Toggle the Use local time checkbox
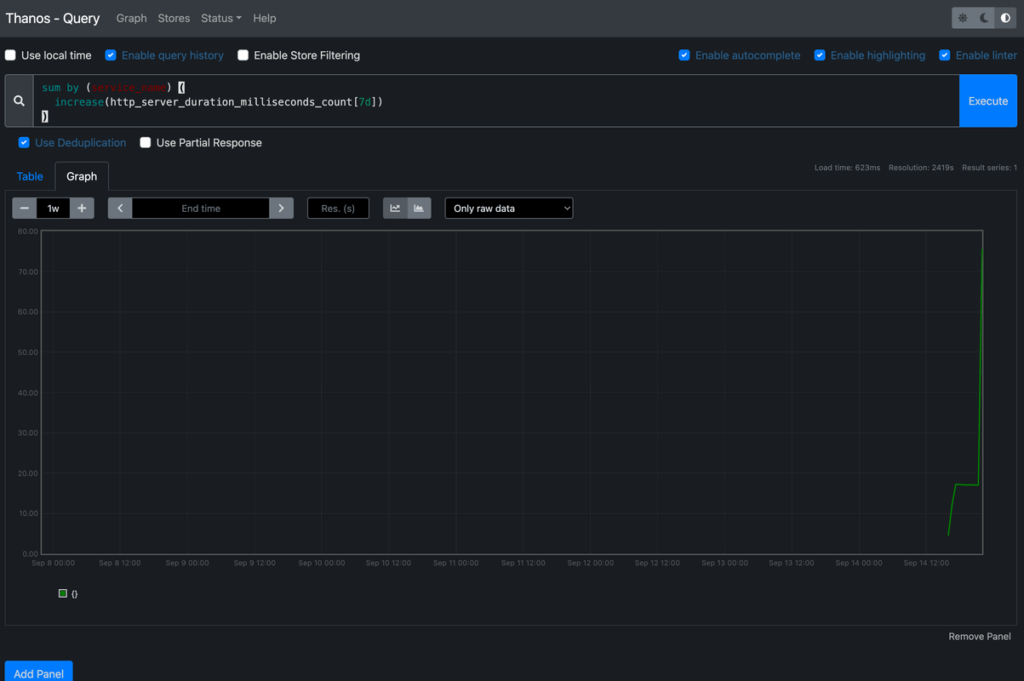The height and width of the screenshot is (681, 1024). [10, 55]
